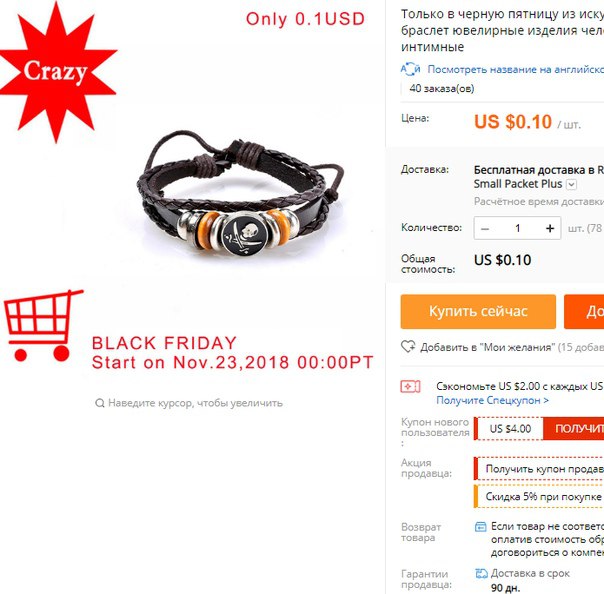Click the translate icon beside the English title link

(410, 69)
